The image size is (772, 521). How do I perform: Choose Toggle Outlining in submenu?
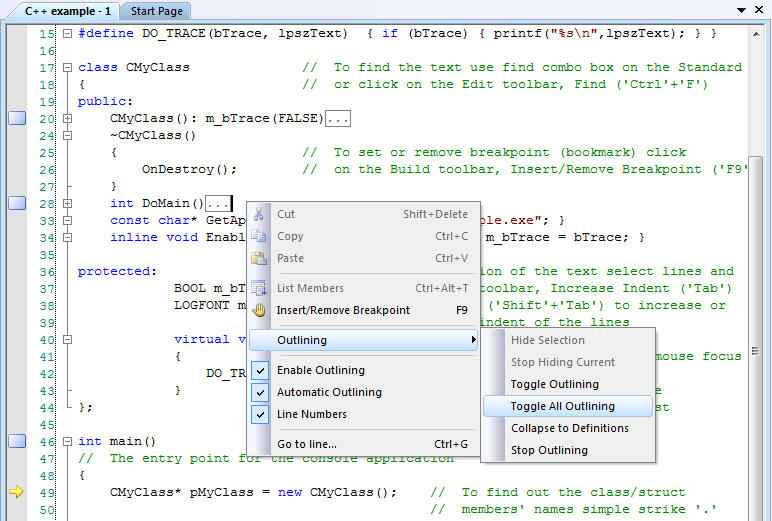568,384
